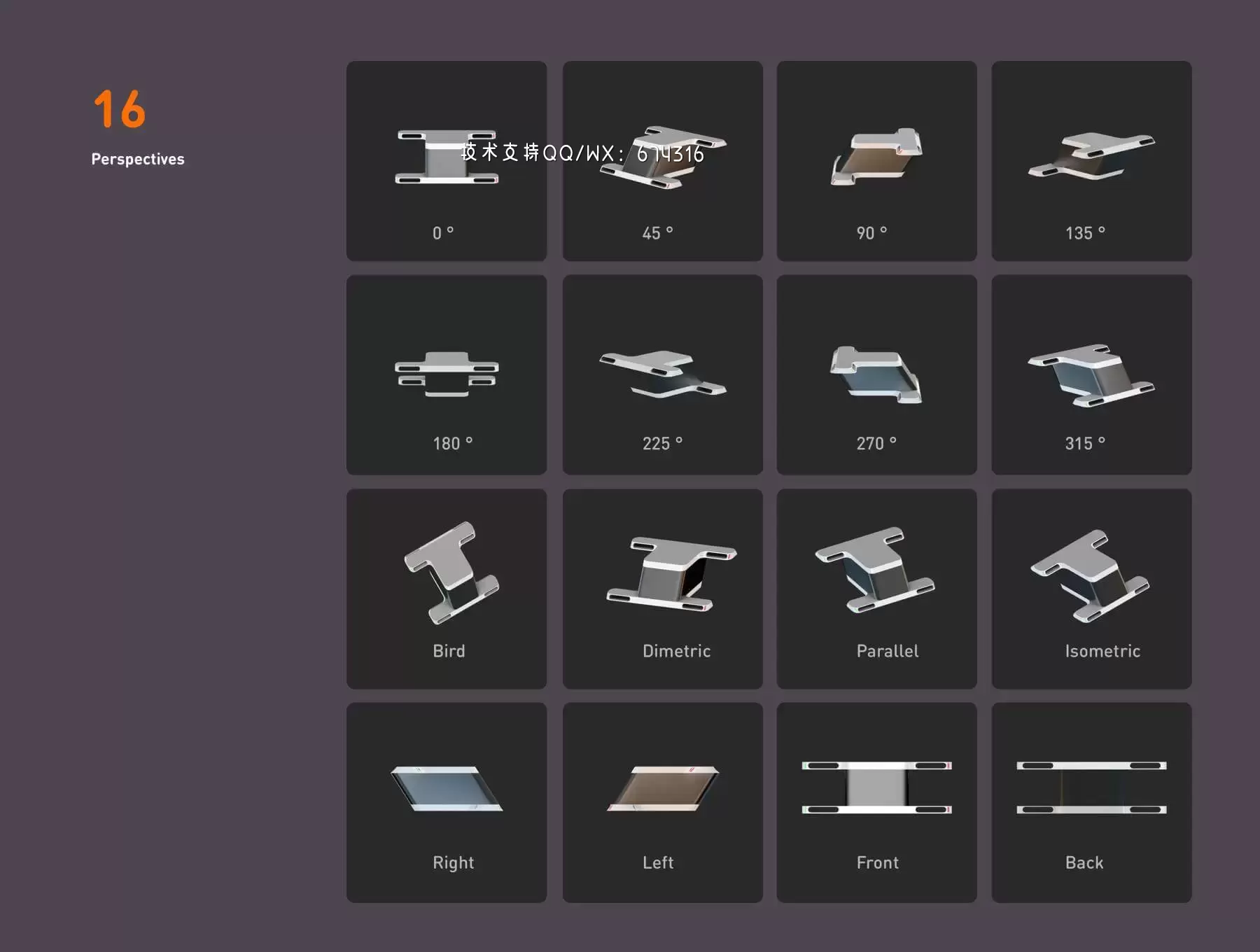Open the Parallel view card
This screenshot has height=952, width=1260.
(x=876, y=588)
